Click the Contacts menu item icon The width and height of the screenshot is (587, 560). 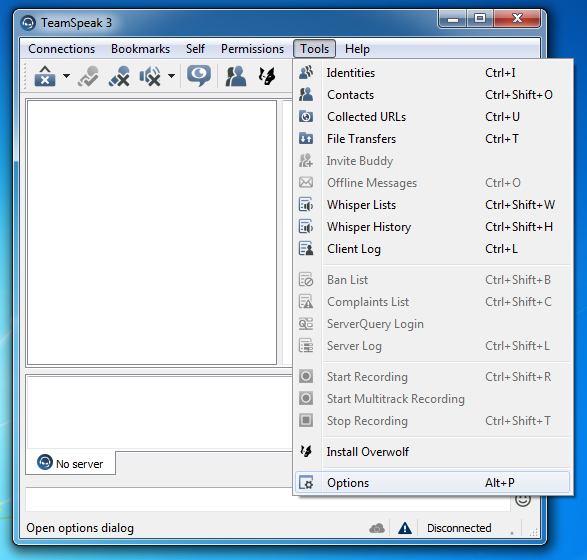[x=306, y=94]
